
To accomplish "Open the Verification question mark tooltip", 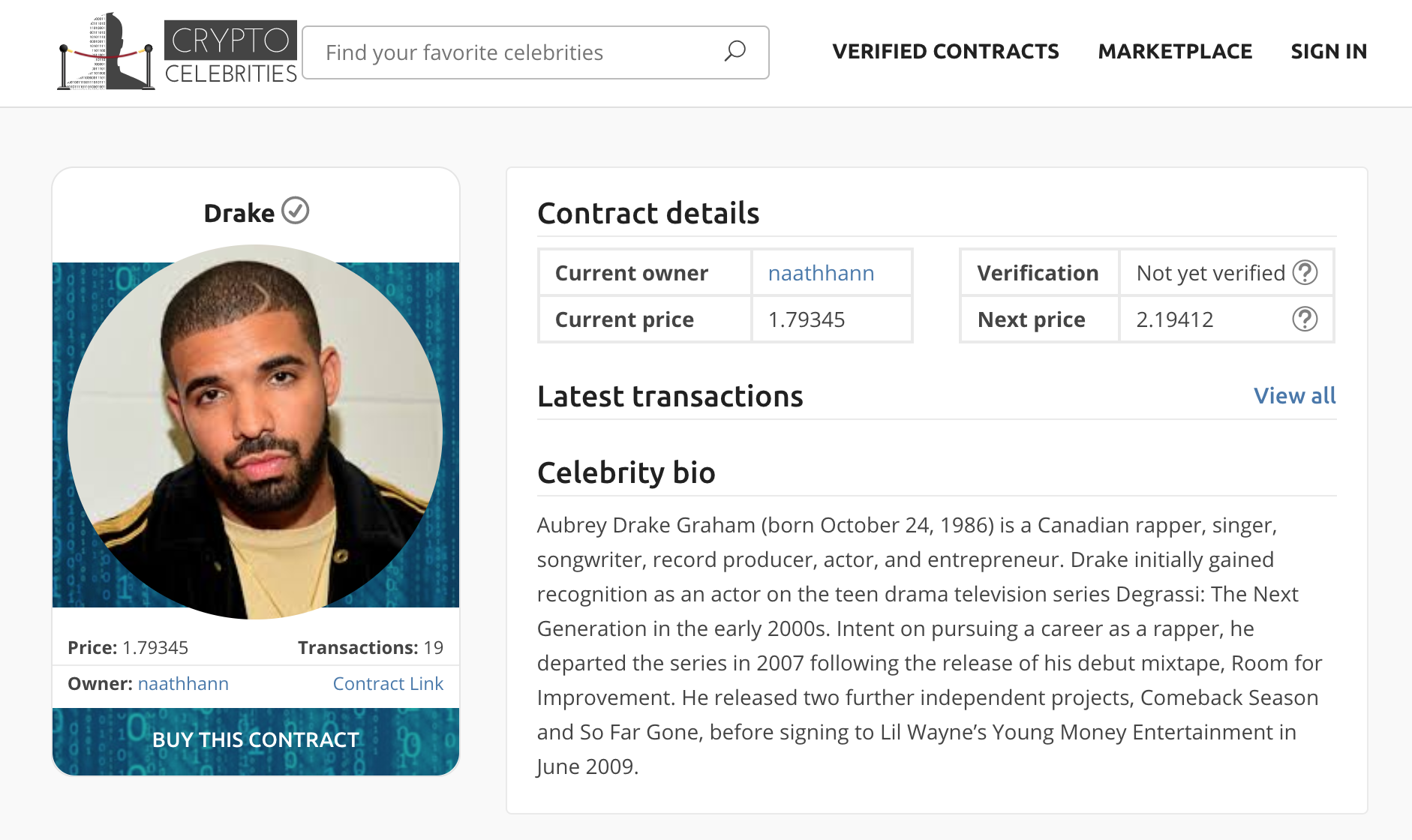I will pos(1305,273).
